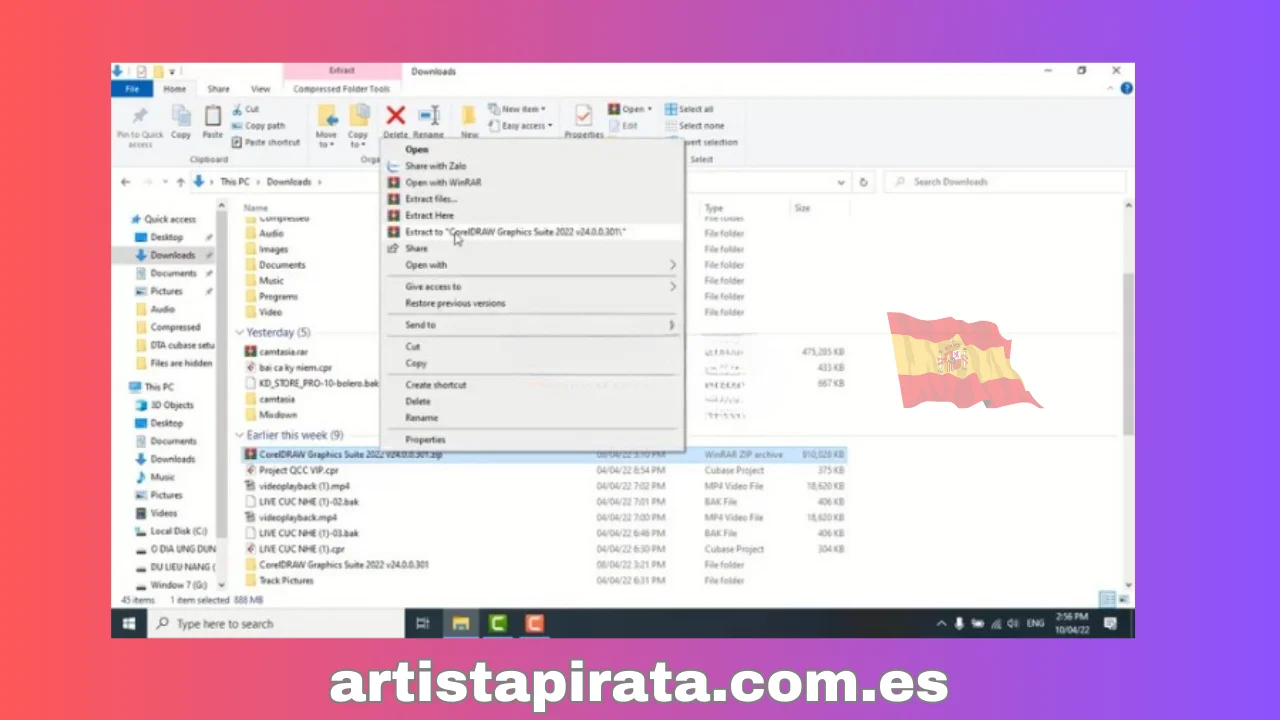Select the camtasia.rar file
Viewport: 1280px width, 720px height.
click(276, 352)
